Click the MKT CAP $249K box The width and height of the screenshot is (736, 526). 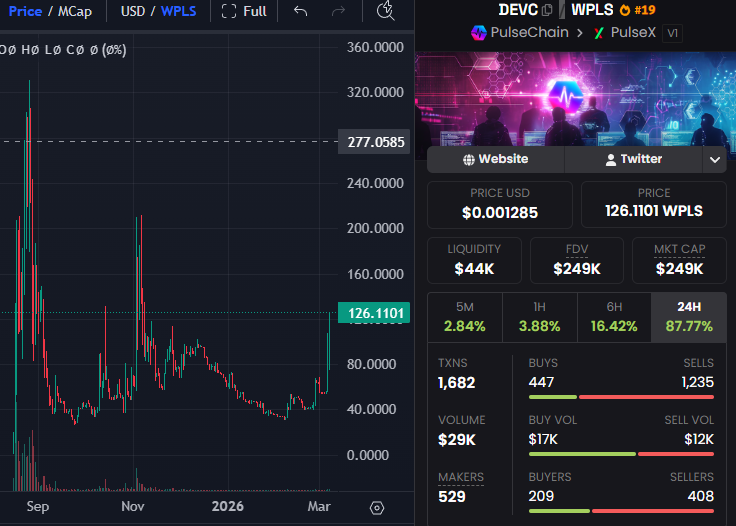(679, 260)
